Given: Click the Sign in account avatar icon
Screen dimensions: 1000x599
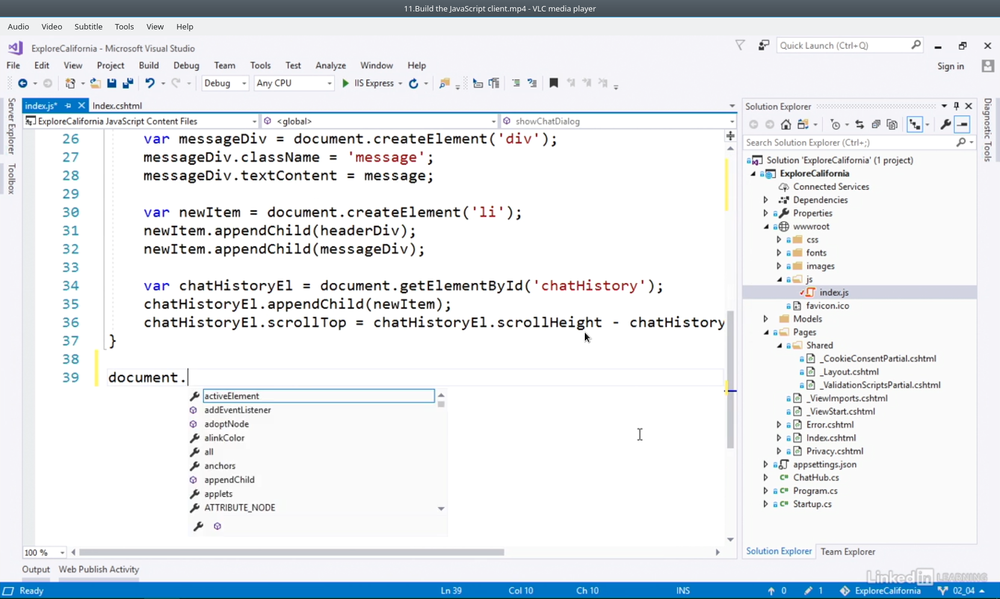Looking at the screenshot, I should click(x=988, y=66).
